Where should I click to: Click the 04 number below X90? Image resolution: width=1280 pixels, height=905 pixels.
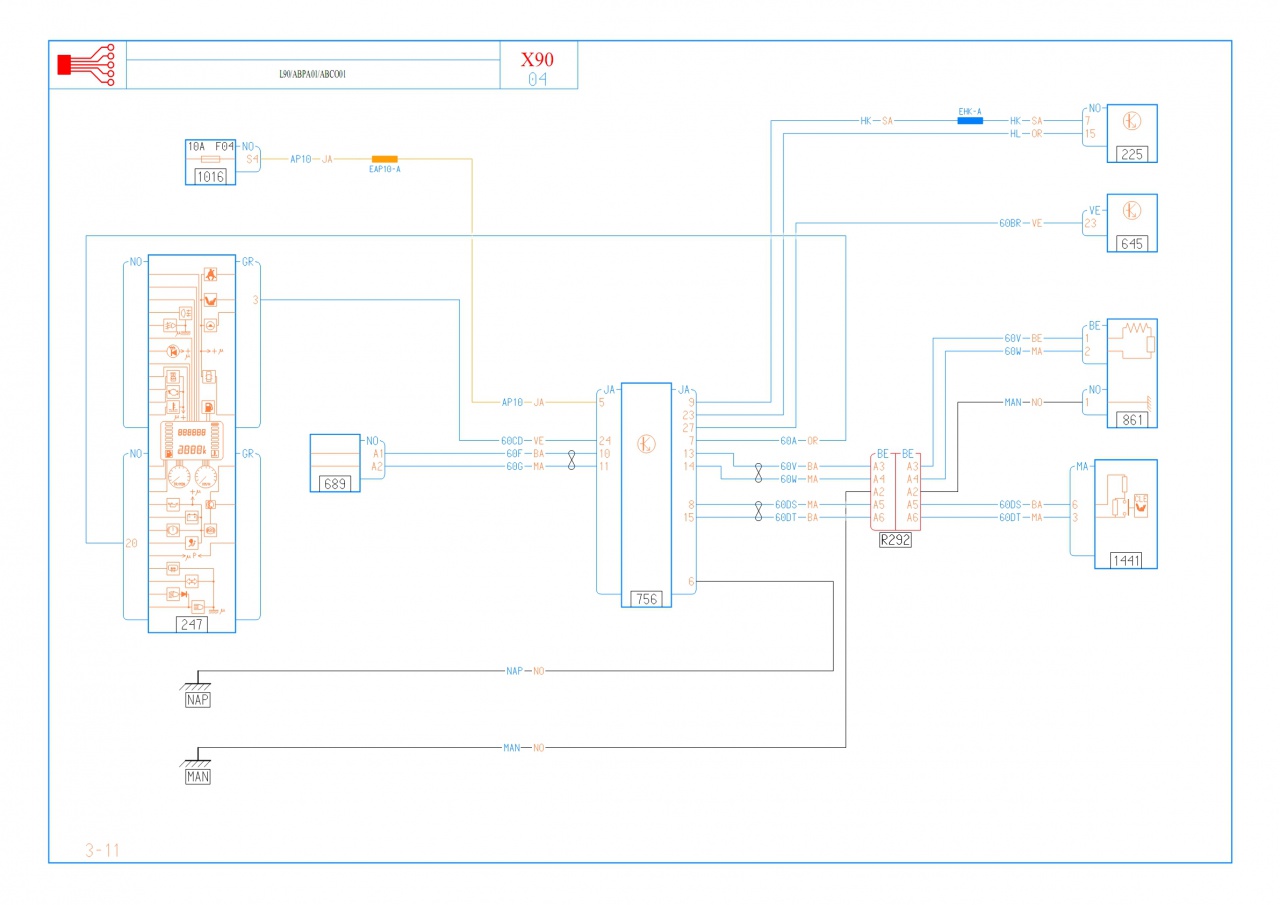[x=537, y=79]
